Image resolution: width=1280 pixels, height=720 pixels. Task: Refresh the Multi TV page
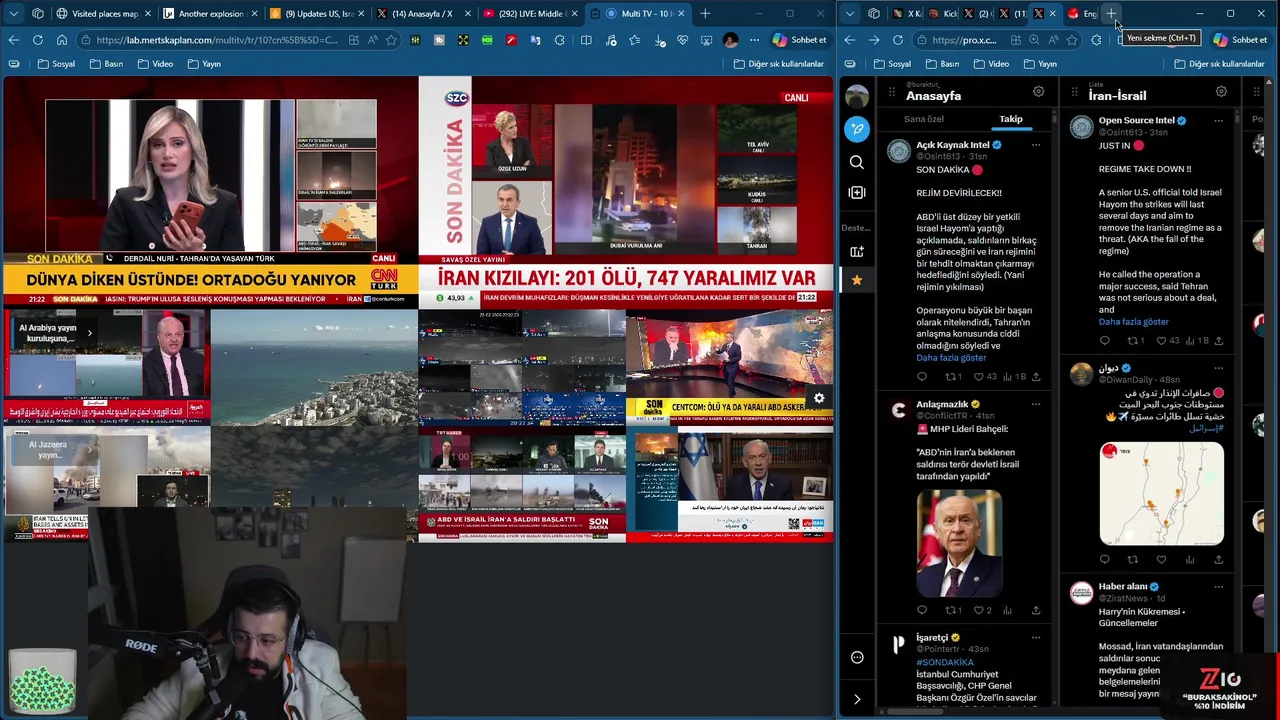click(x=37, y=40)
